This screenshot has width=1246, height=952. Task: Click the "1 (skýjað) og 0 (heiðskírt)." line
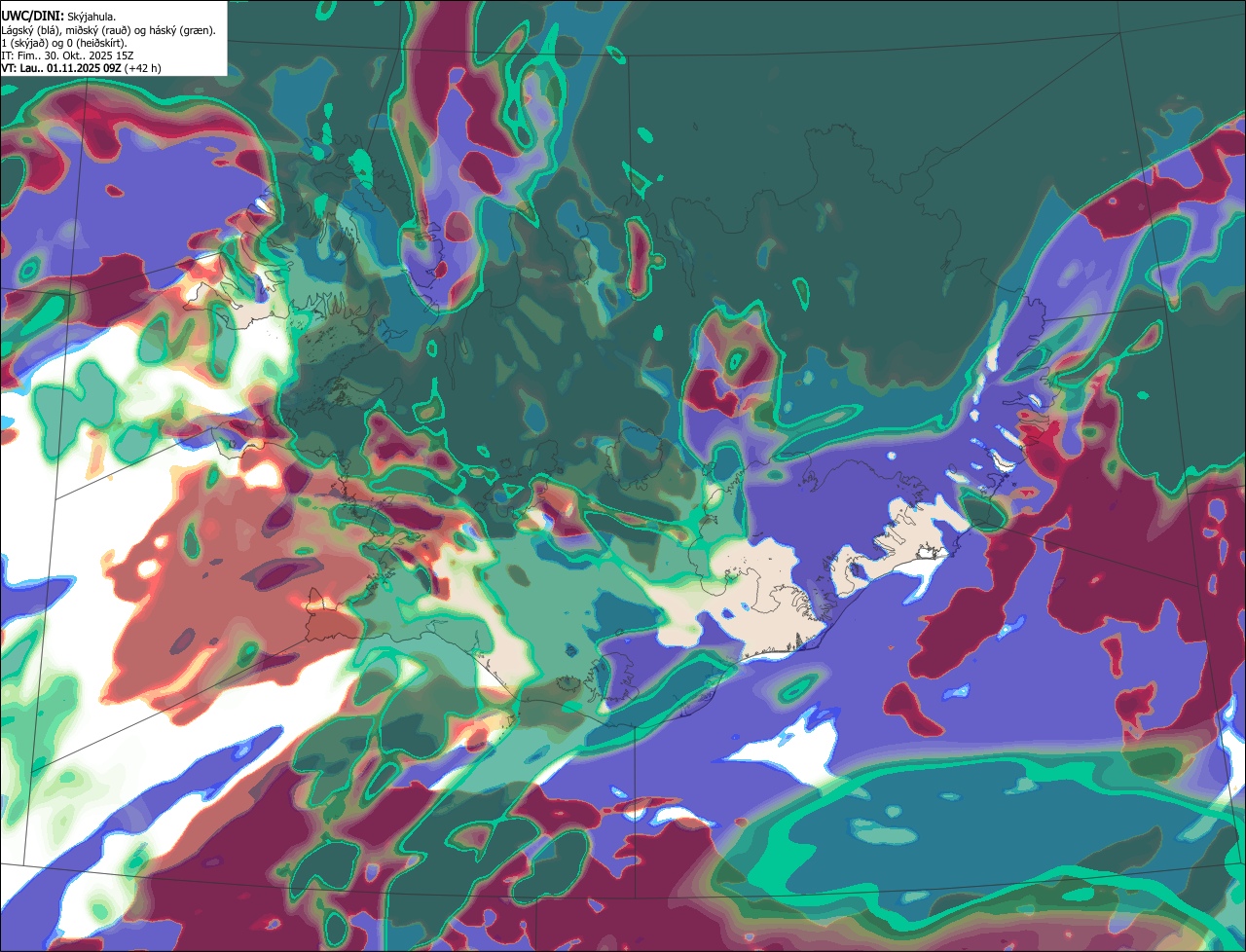click(64, 43)
